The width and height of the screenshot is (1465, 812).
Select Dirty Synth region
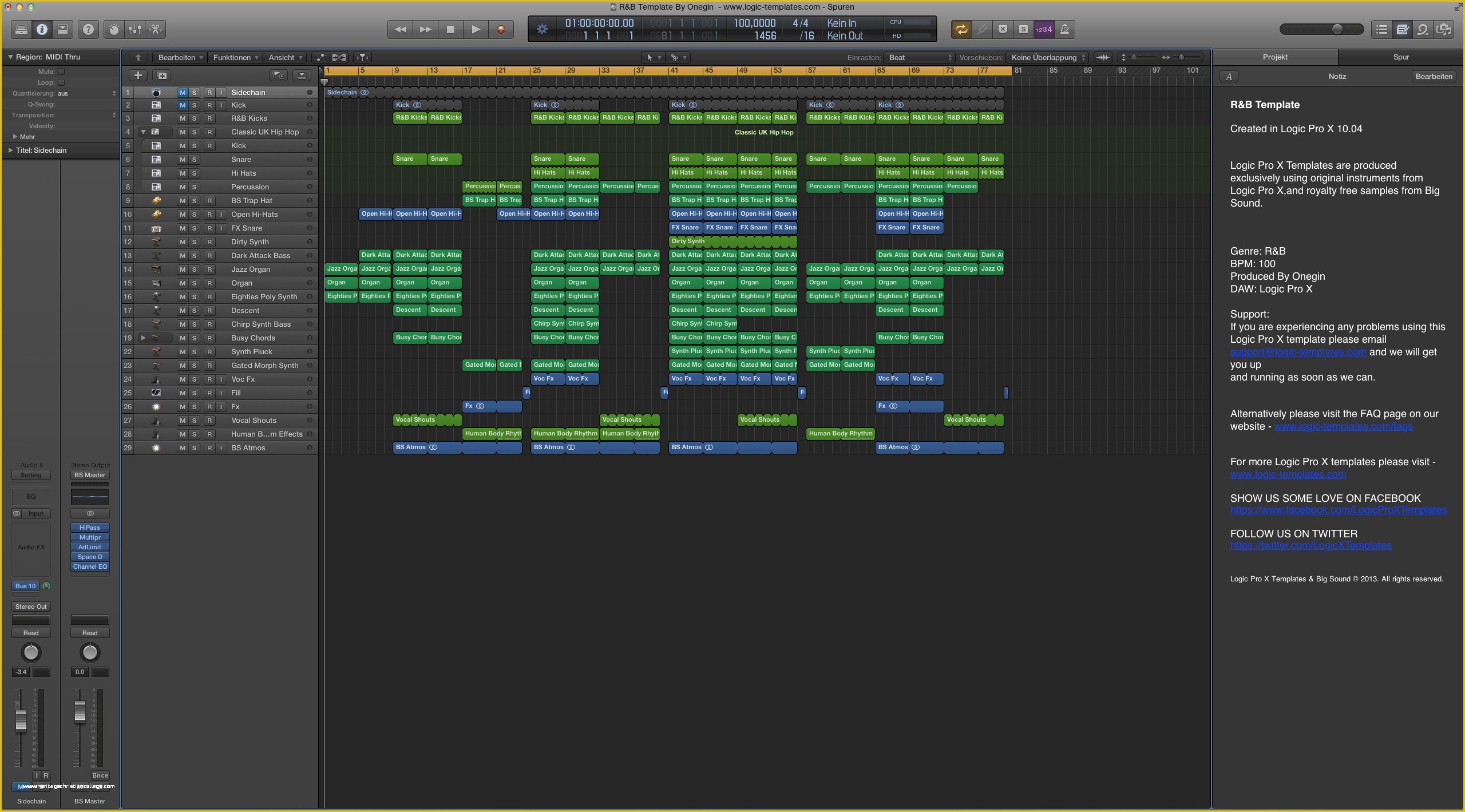pos(732,241)
